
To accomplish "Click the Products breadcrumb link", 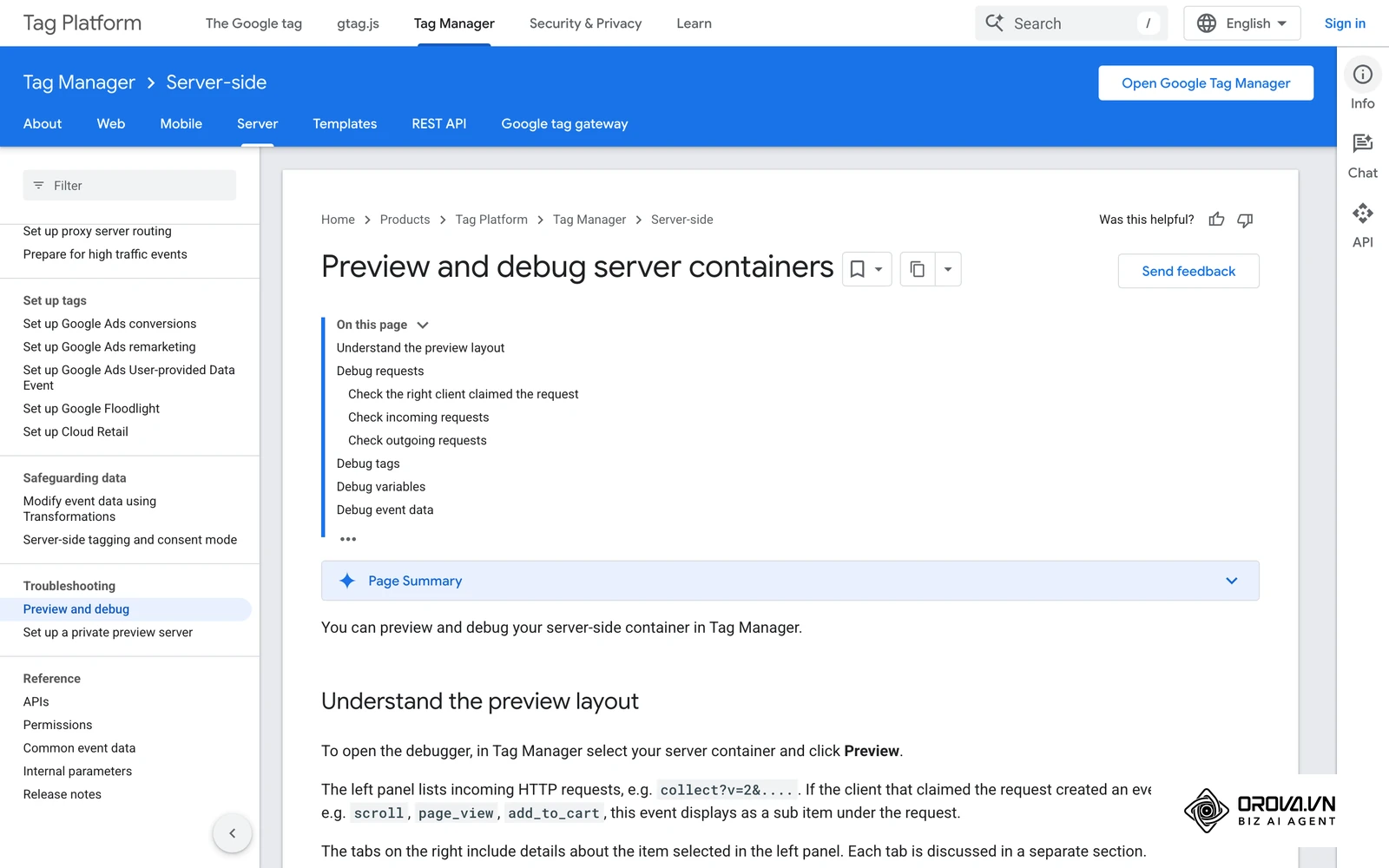I will pos(405,220).
